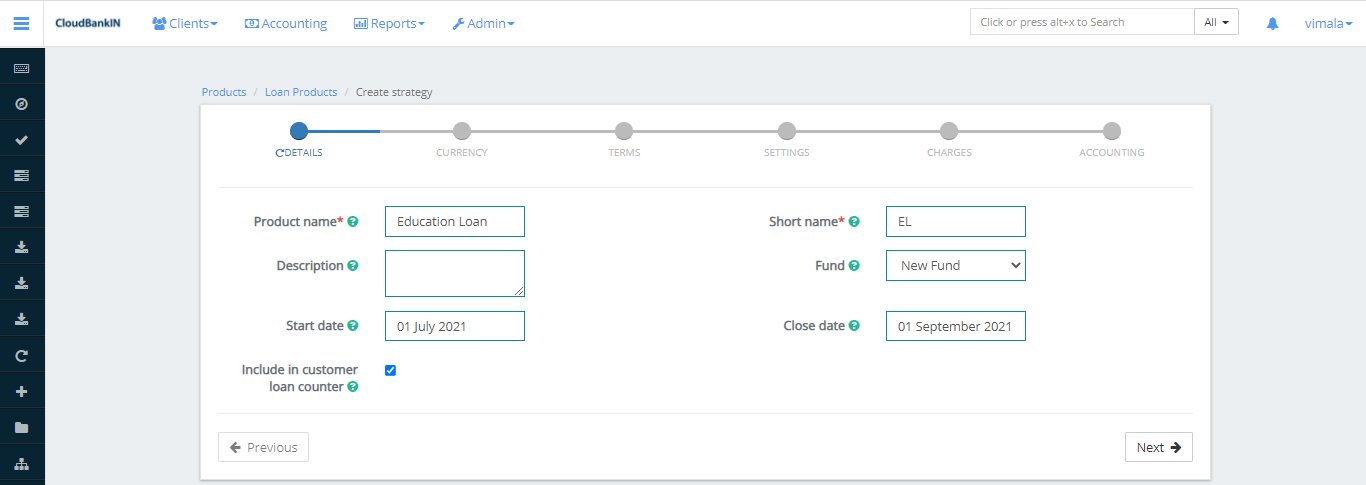Click the Next button

coord(1158,447)
